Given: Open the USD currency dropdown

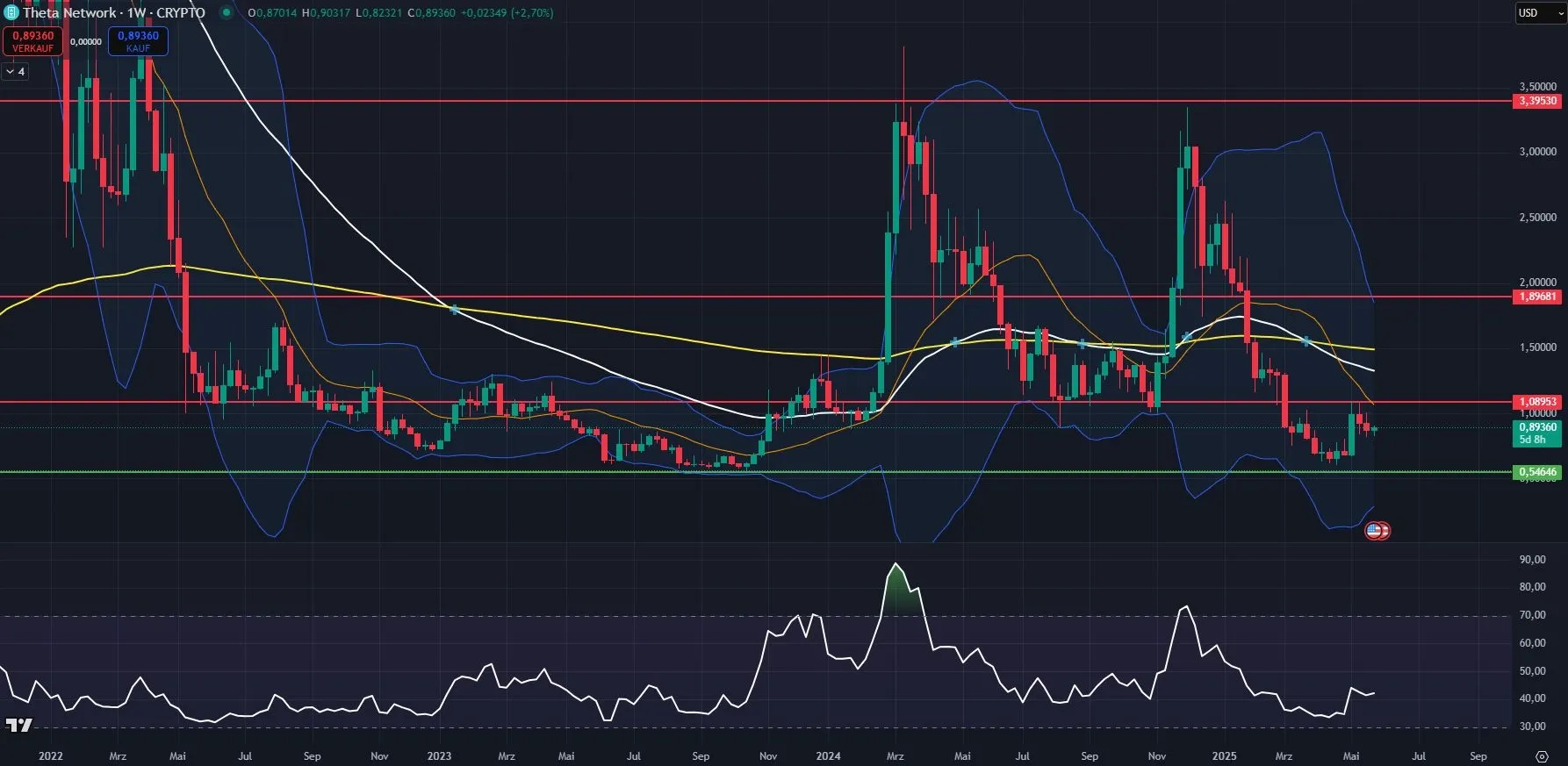Looking at the screenshot, I should pyautogui.click(x=1541, y=12).
